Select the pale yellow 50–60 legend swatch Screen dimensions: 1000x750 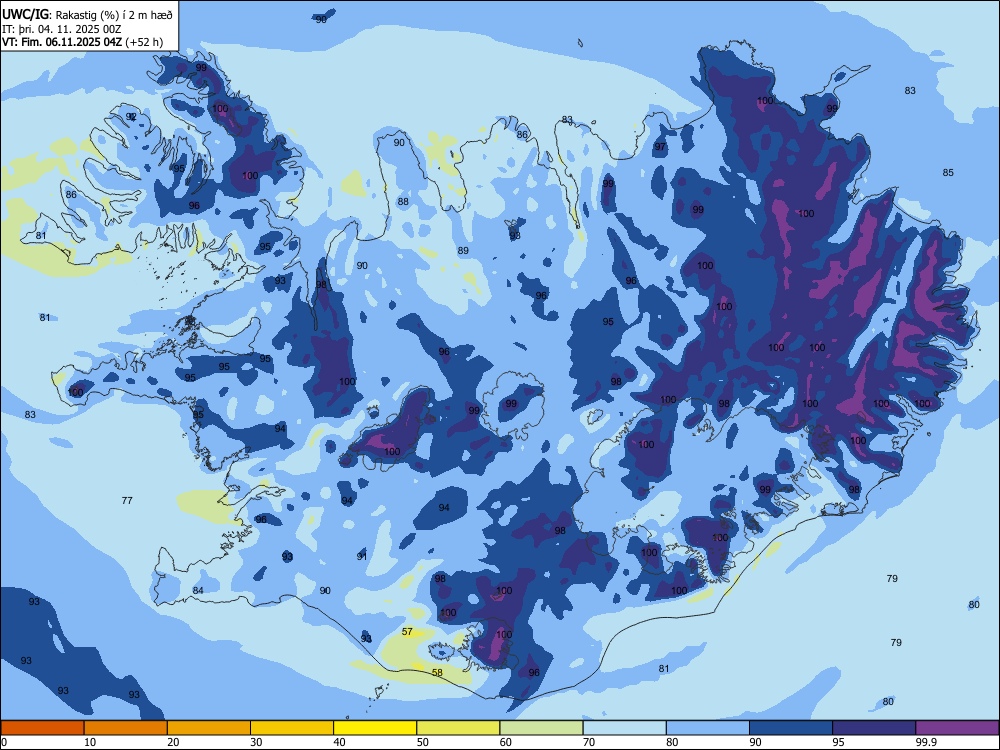pos(458,728)
